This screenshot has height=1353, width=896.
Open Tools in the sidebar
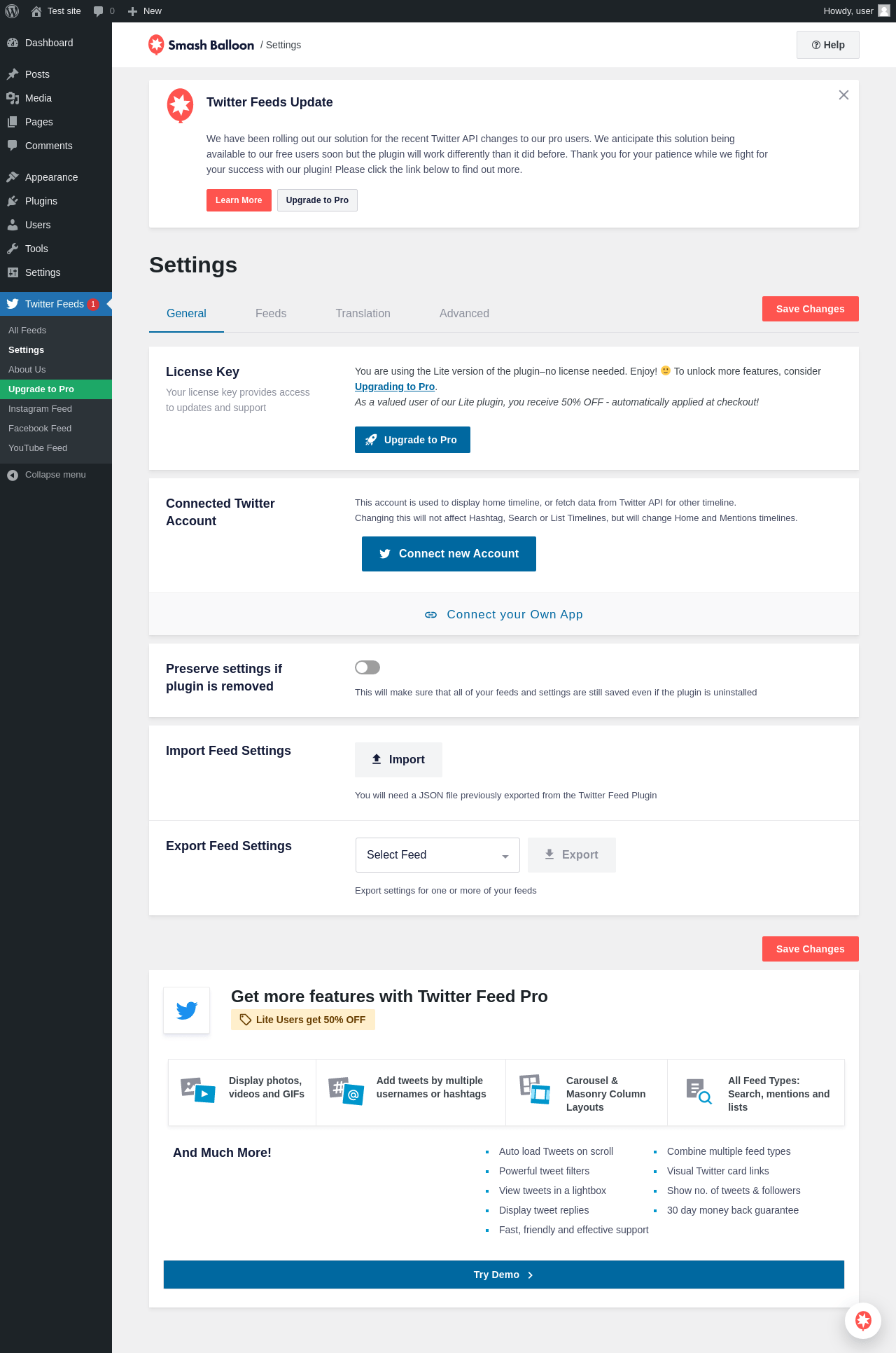56,249
